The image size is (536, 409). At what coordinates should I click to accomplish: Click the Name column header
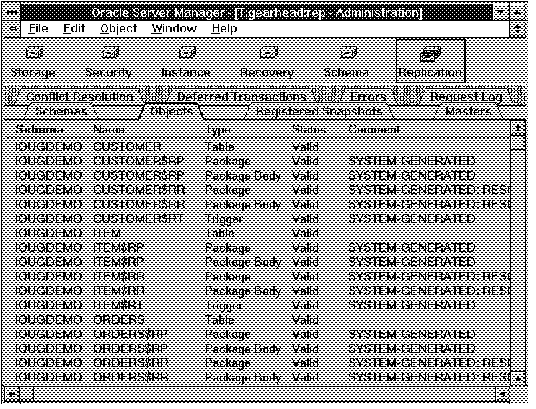click(x=109, y=130)
